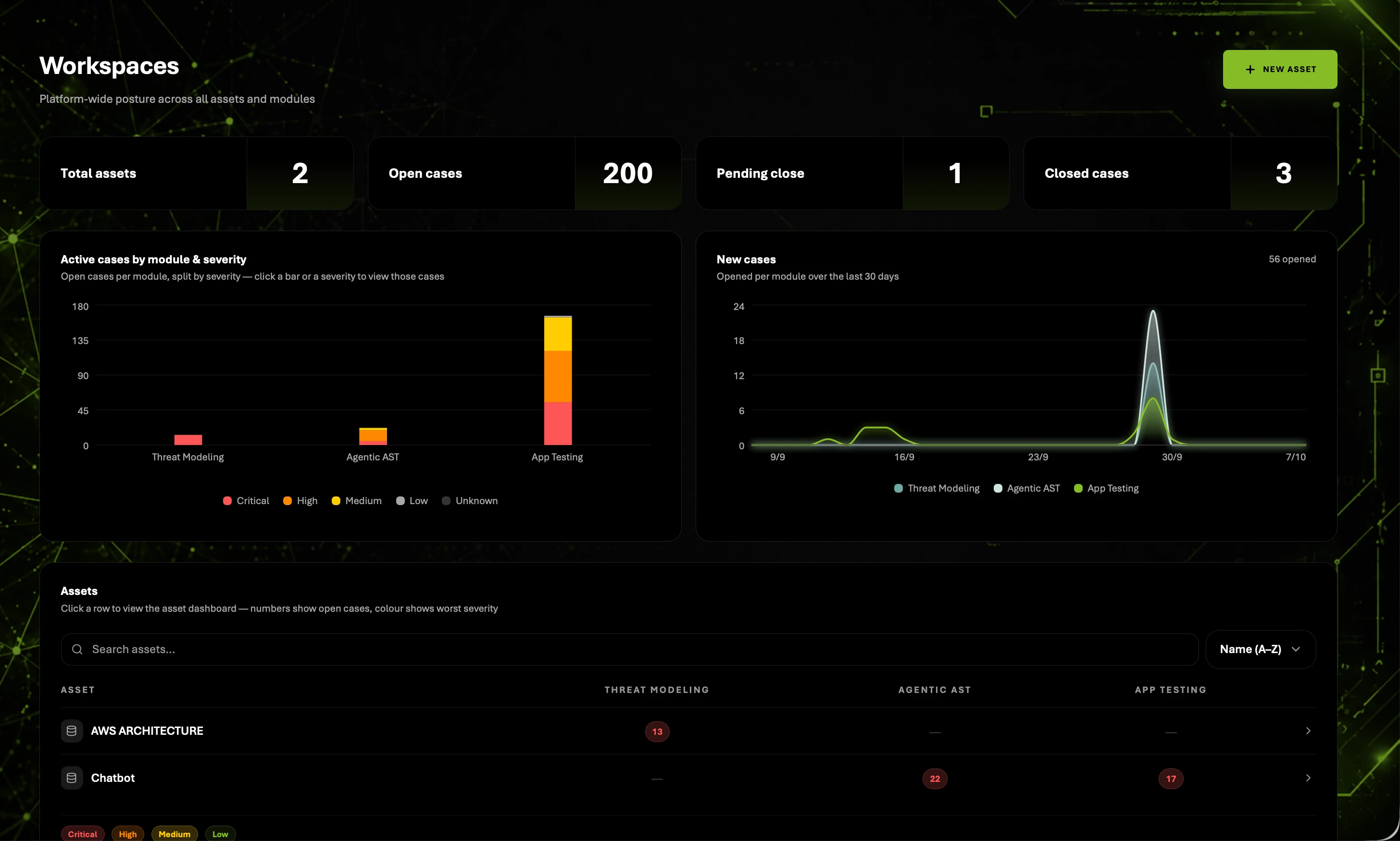
Task: Click the 17 App Testing badge for Chatbot
Action: (1171, 779)
